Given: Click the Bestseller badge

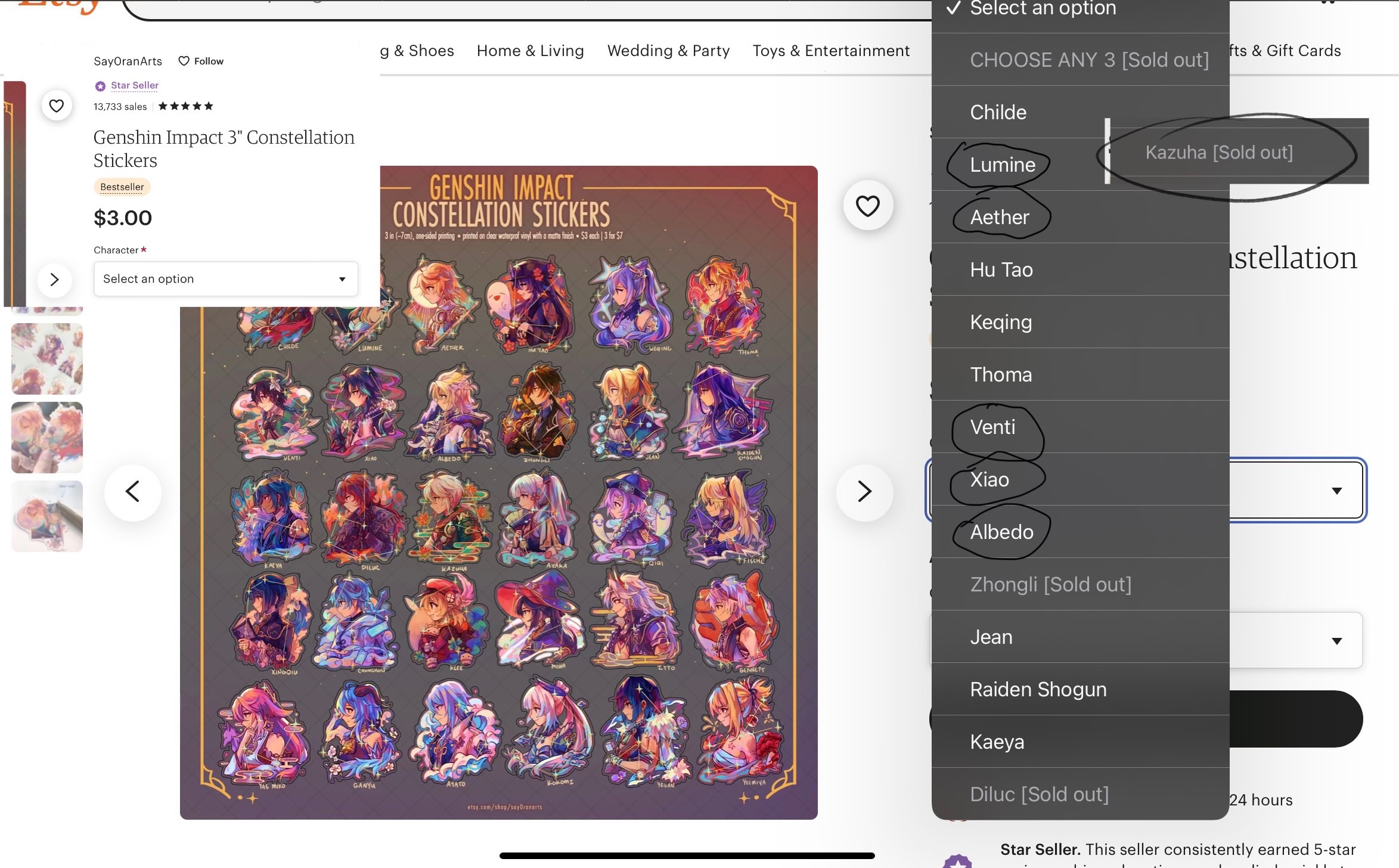Looking at the screenshot, I should click(122, 187).
